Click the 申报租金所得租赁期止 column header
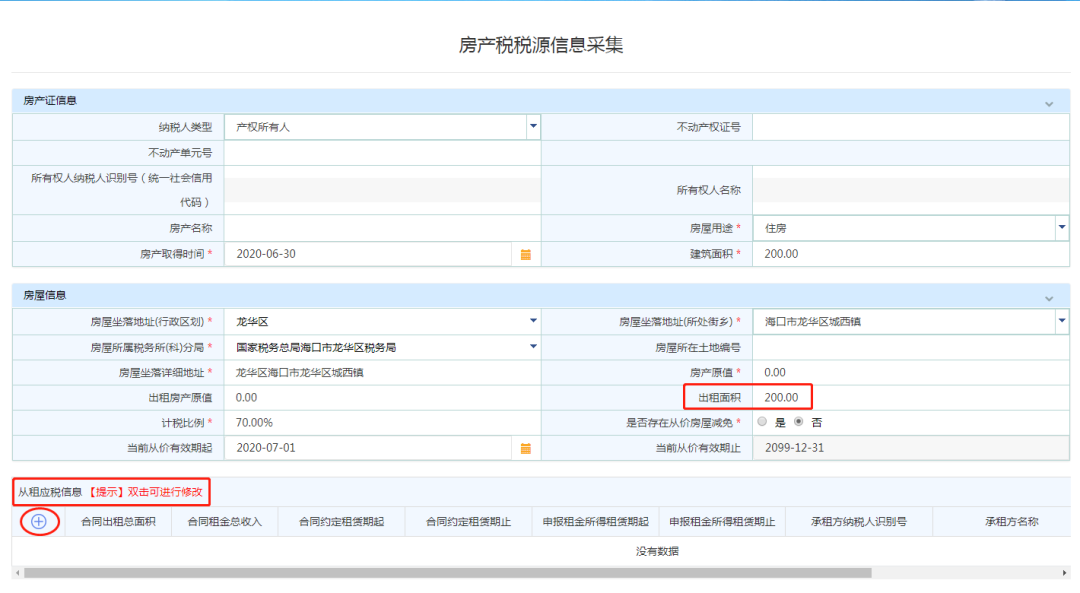Viewport: 1080px width, 593px height. [x=723, y=522]
